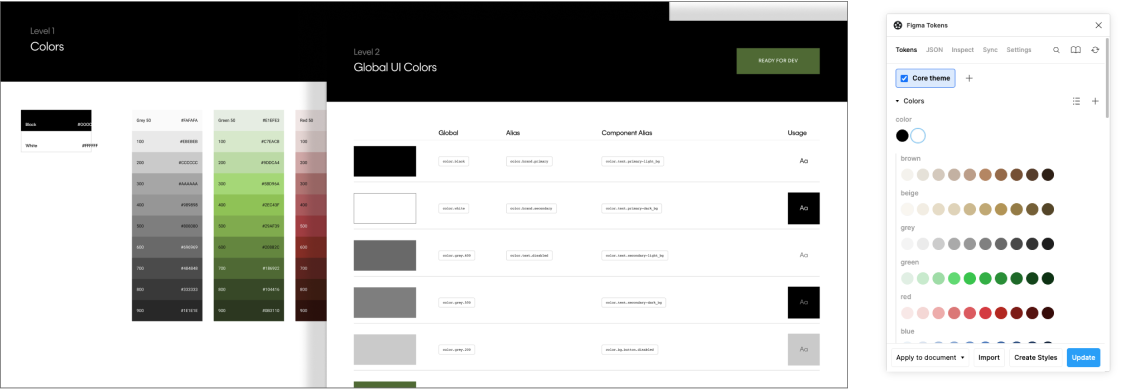Click the READY FOR DEV badge
The width and height of the screenshot is (1121, 389).
[x=778, y=61]
